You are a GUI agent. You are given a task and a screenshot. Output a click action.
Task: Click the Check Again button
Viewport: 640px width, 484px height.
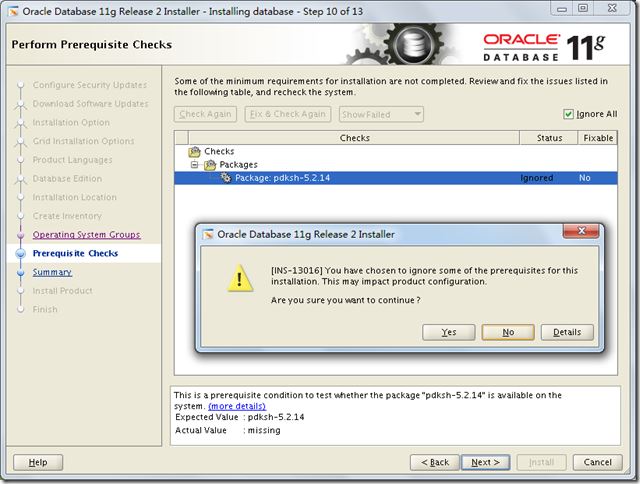205,114
